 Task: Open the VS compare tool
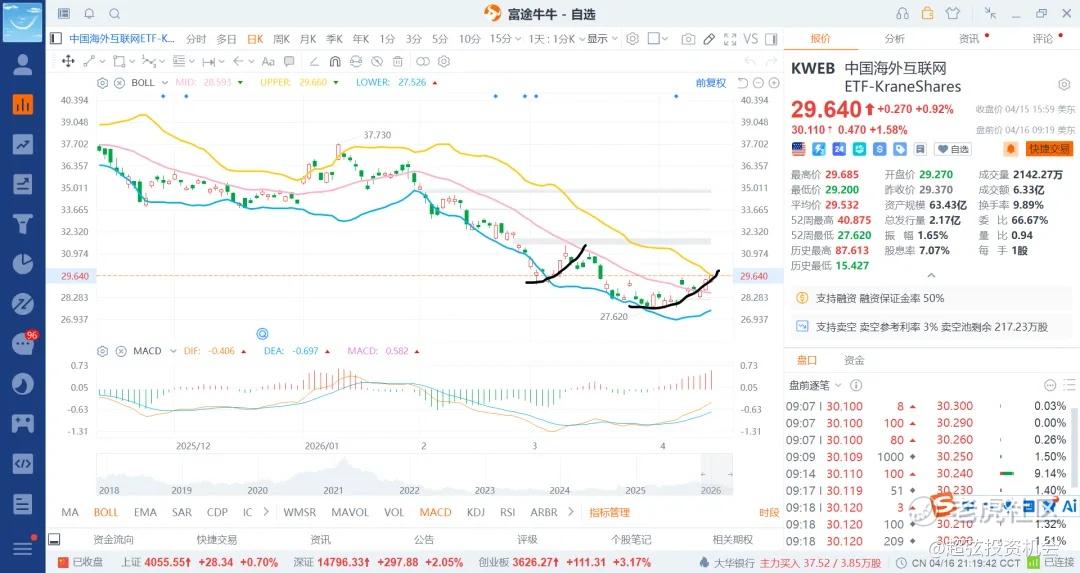[751, 39]
